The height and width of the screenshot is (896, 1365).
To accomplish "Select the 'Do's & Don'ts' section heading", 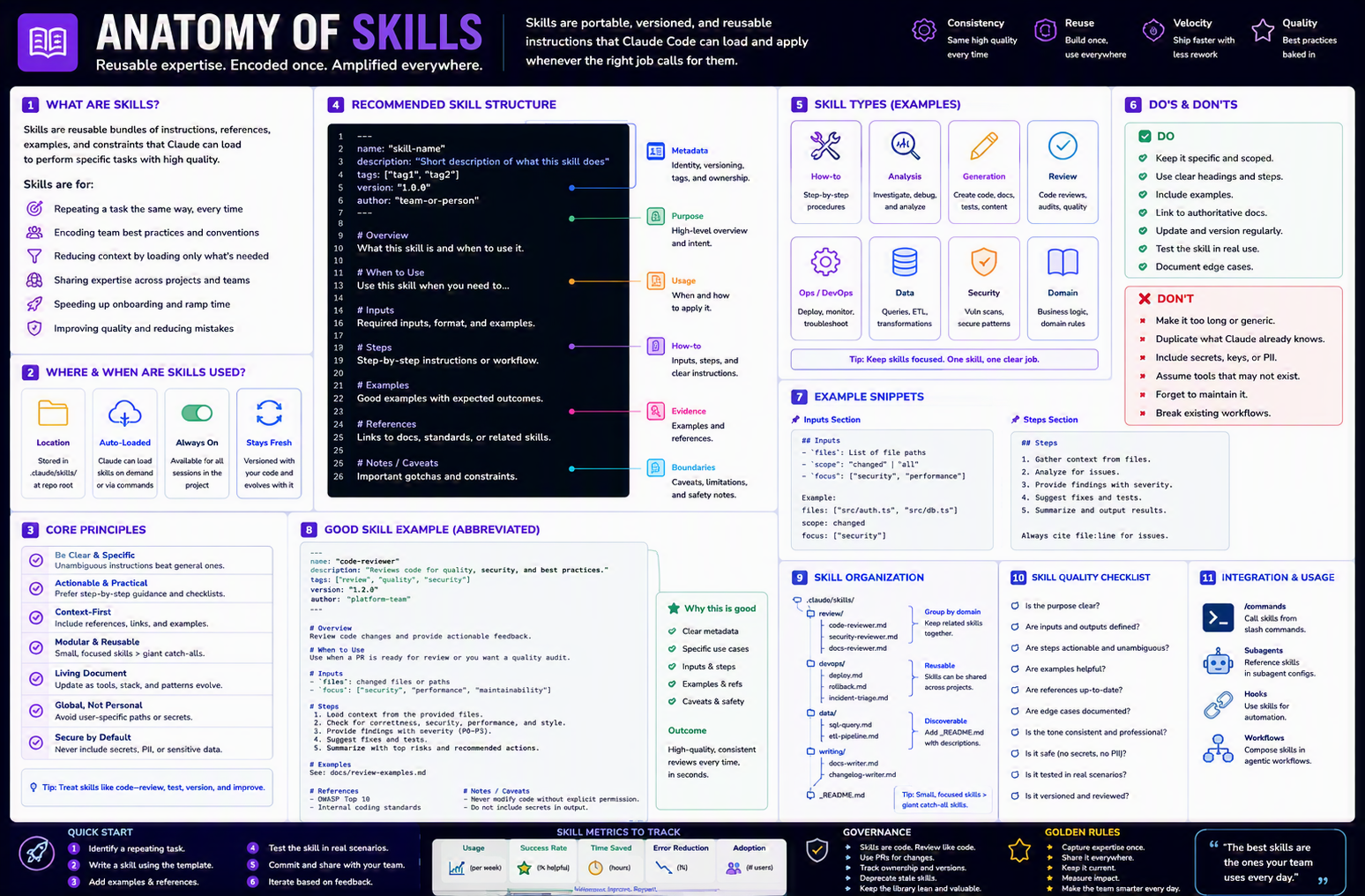I will (1192, 105).
